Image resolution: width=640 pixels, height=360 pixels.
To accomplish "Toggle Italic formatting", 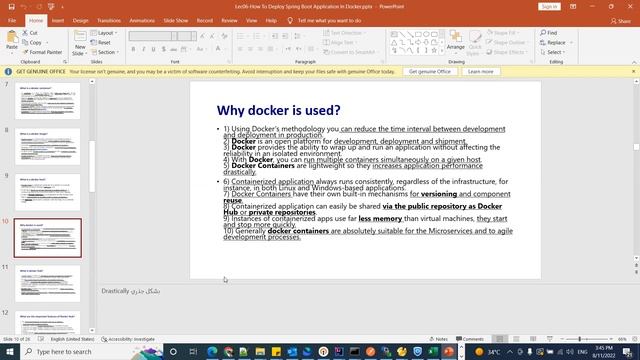I will [x=144, y=49].
